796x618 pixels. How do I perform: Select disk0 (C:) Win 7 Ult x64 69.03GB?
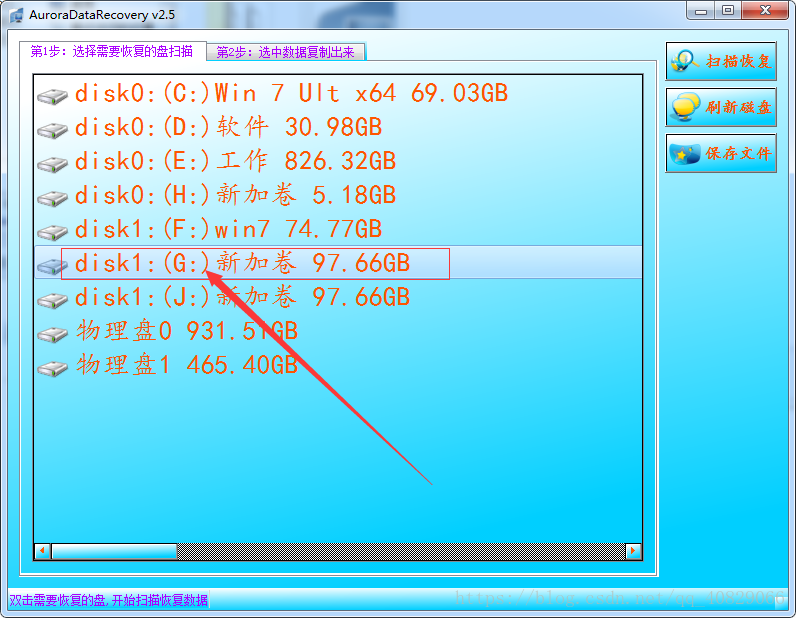[x=291, y=93]
